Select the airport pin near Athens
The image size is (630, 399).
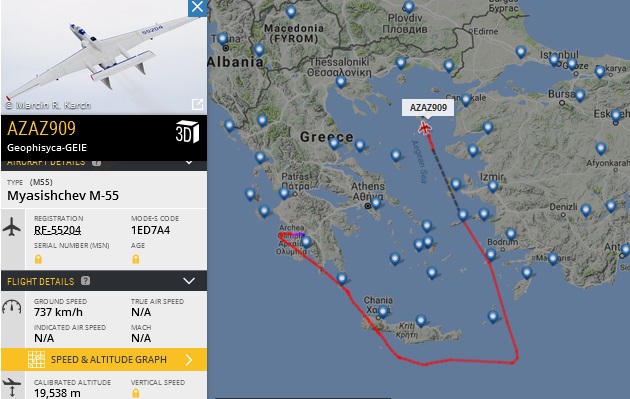click(x=376, y=203)
